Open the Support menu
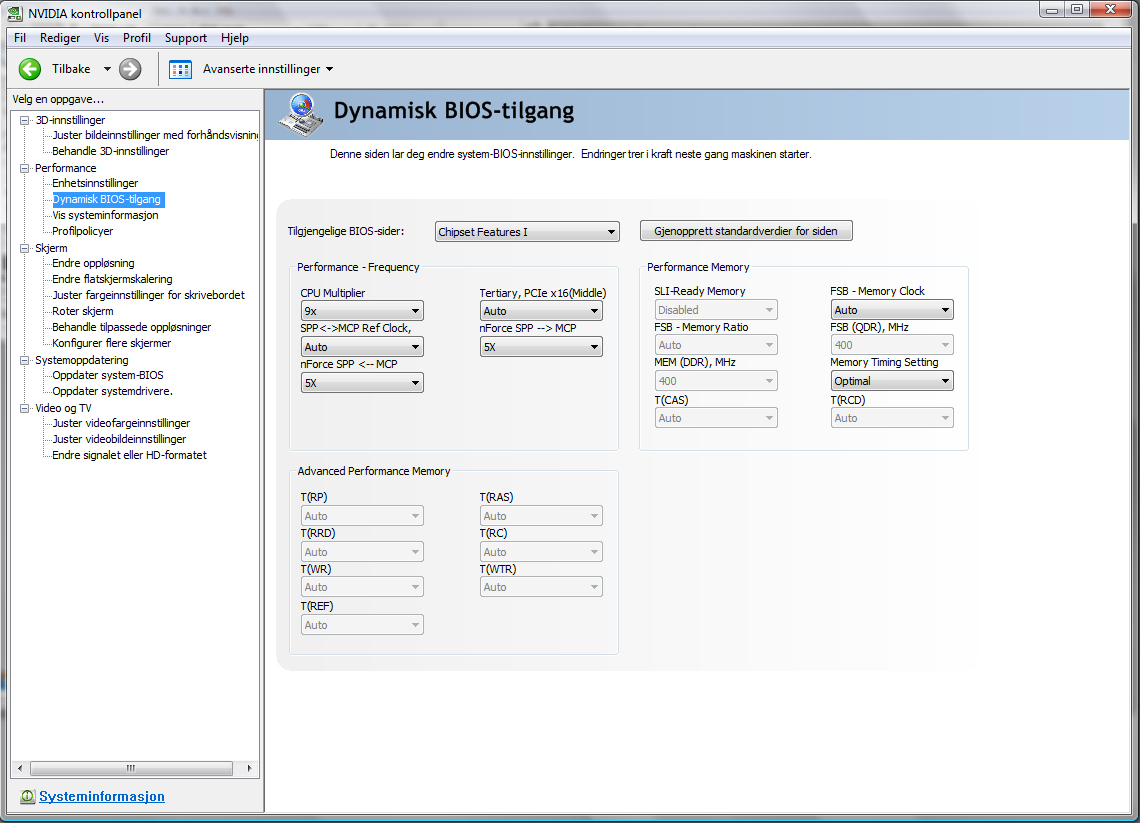 tap(185, 38)
